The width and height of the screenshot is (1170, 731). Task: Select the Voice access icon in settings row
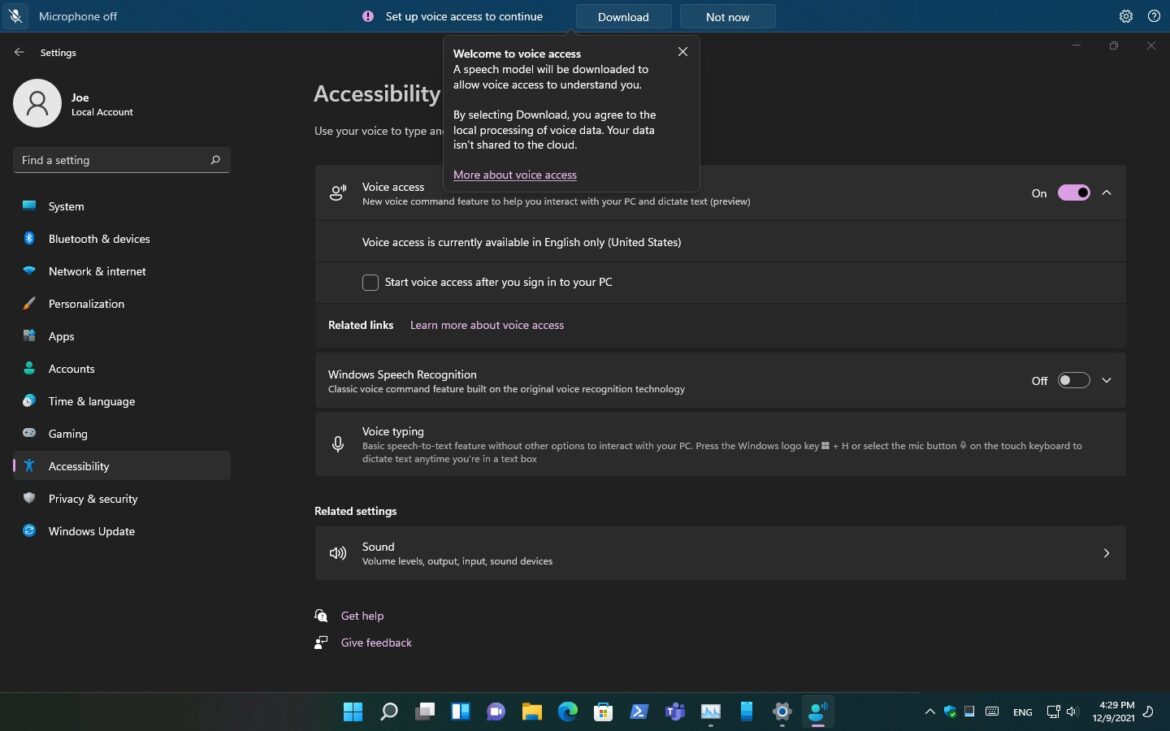337,192
